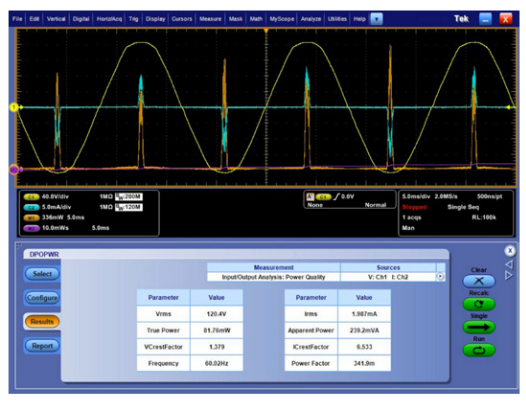Expand the measurement row circular arrow icon

point(440,277)
